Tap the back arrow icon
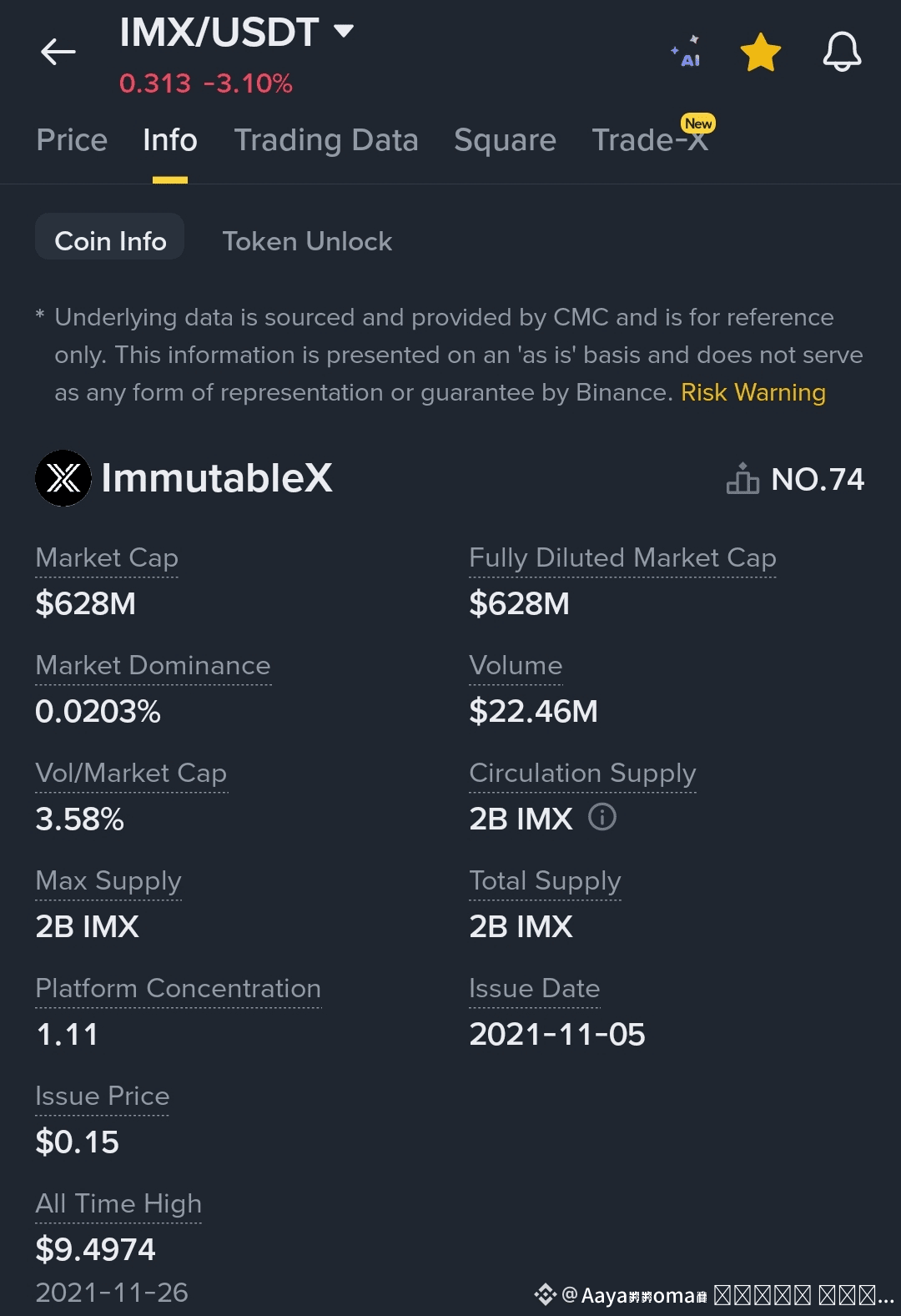The width and height of the screenshot is (901, 1316). [x=58, y=52]
